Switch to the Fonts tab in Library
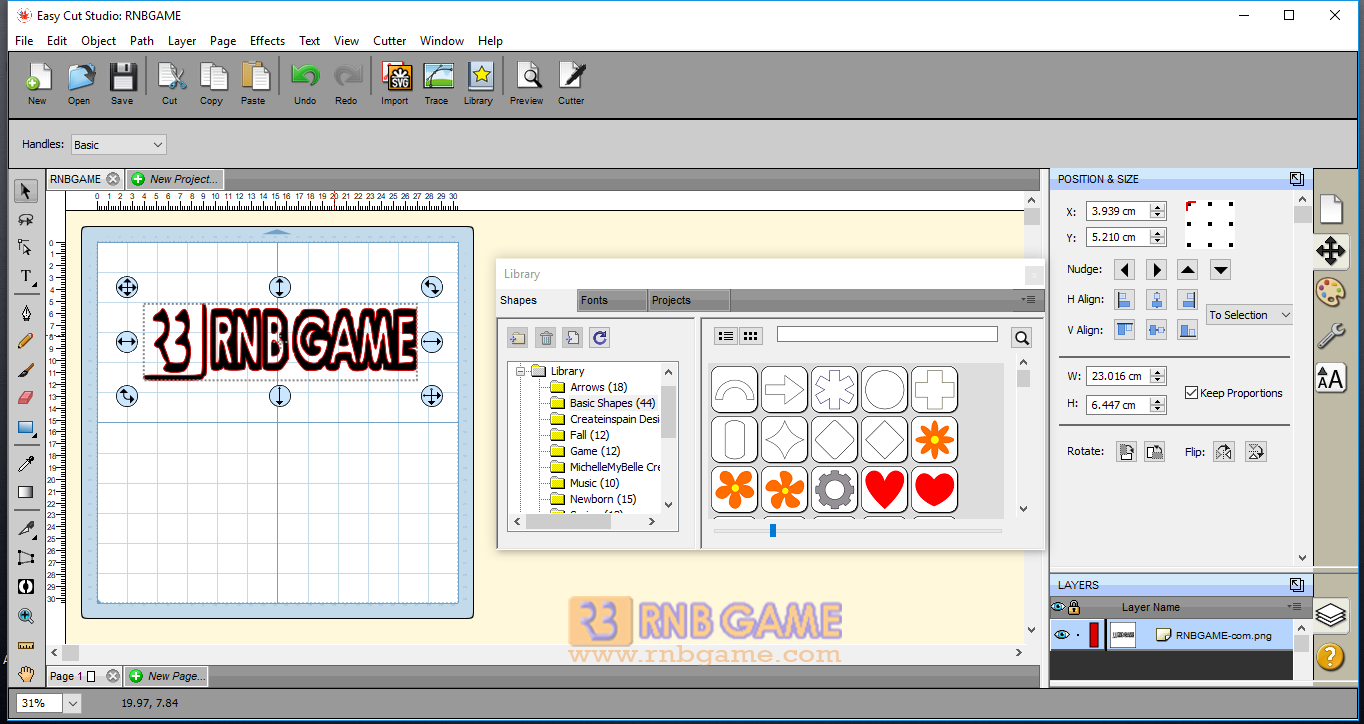The height and width of the screenshot is (724, 1364). pos(612,300)
